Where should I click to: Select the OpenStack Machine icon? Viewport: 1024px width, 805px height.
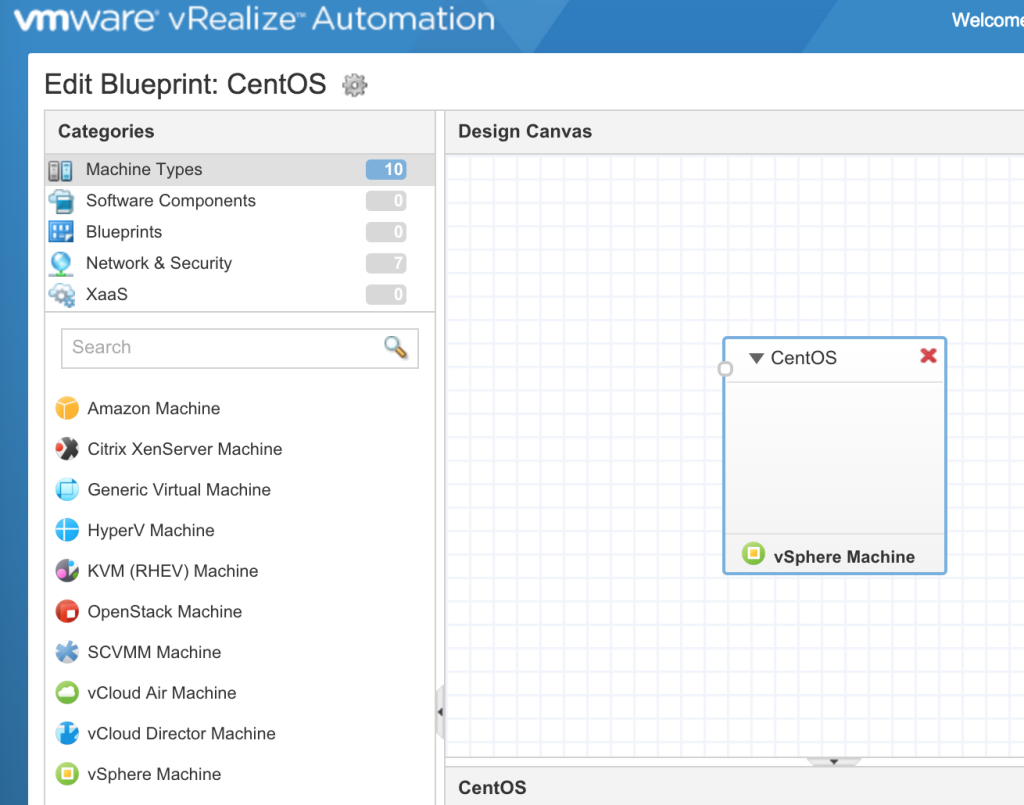click(x=69, y=611)
